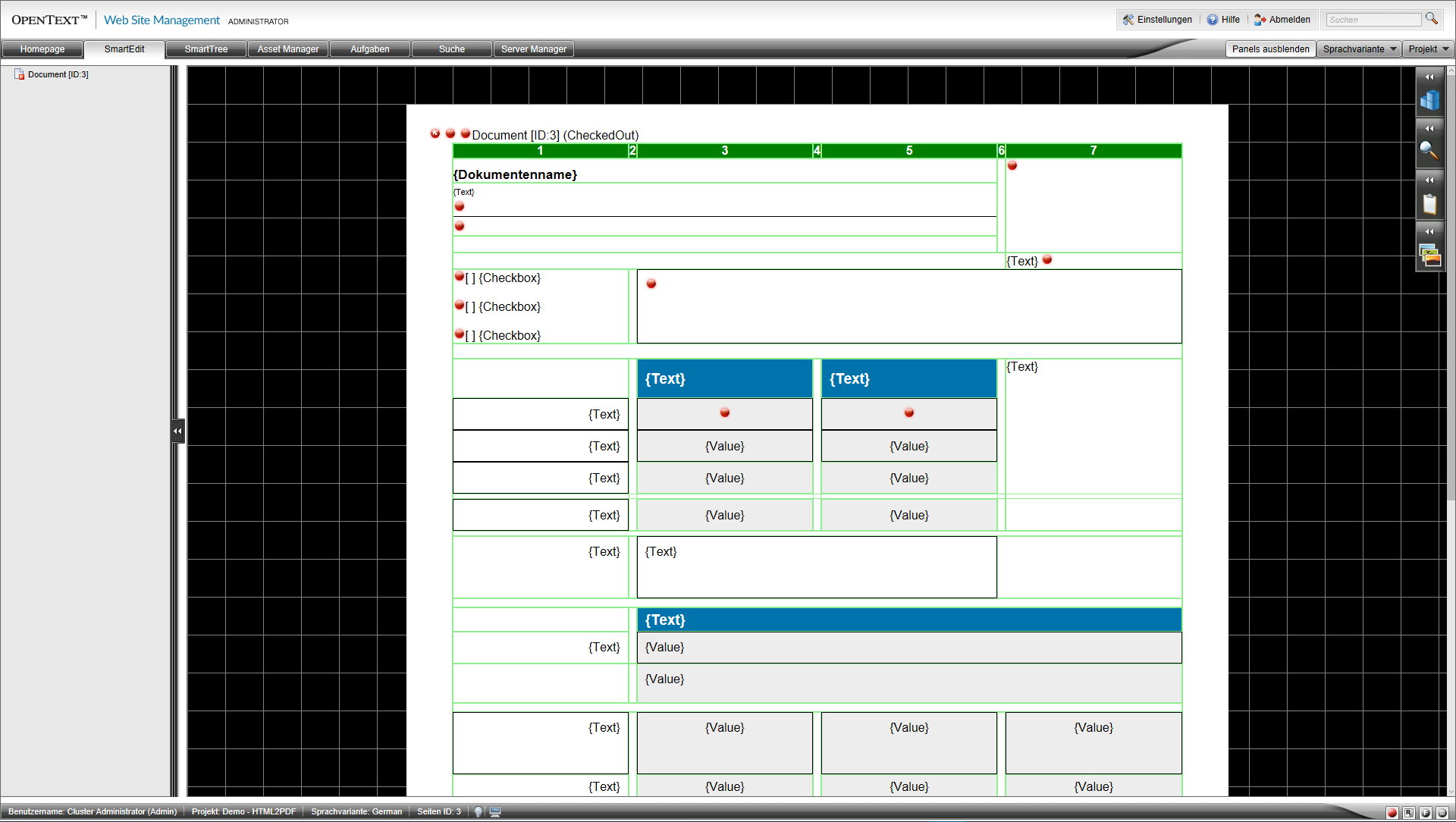The image size is (1456, 822).
Task: Click the Panels ausblenden button
Action: click(x=1271, y=49)
